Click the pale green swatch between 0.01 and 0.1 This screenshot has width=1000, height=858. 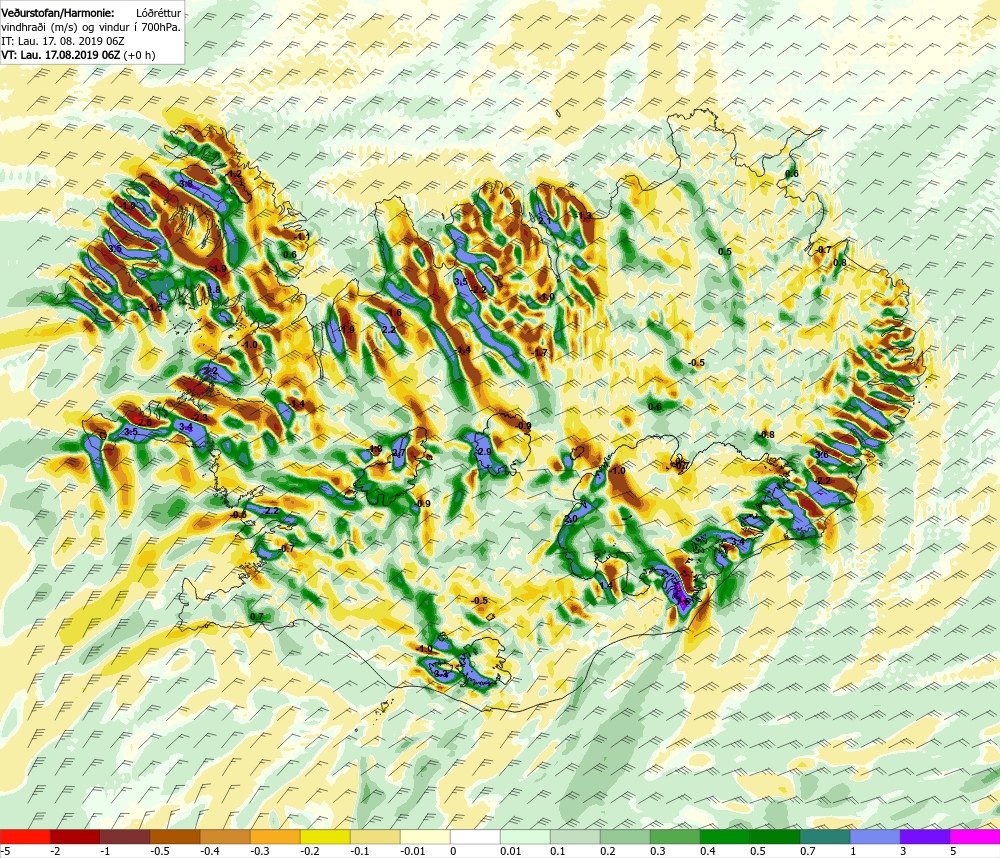pyautogui.click(x=525, y=836)
